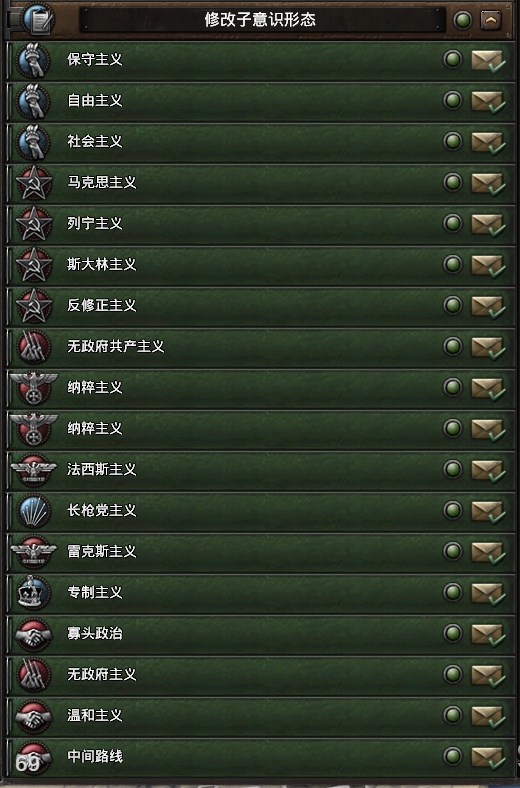Click the hammer-and-sickle star icon for 马克思主义
This screenshot has height=788, width=520.
coord(34,182)
